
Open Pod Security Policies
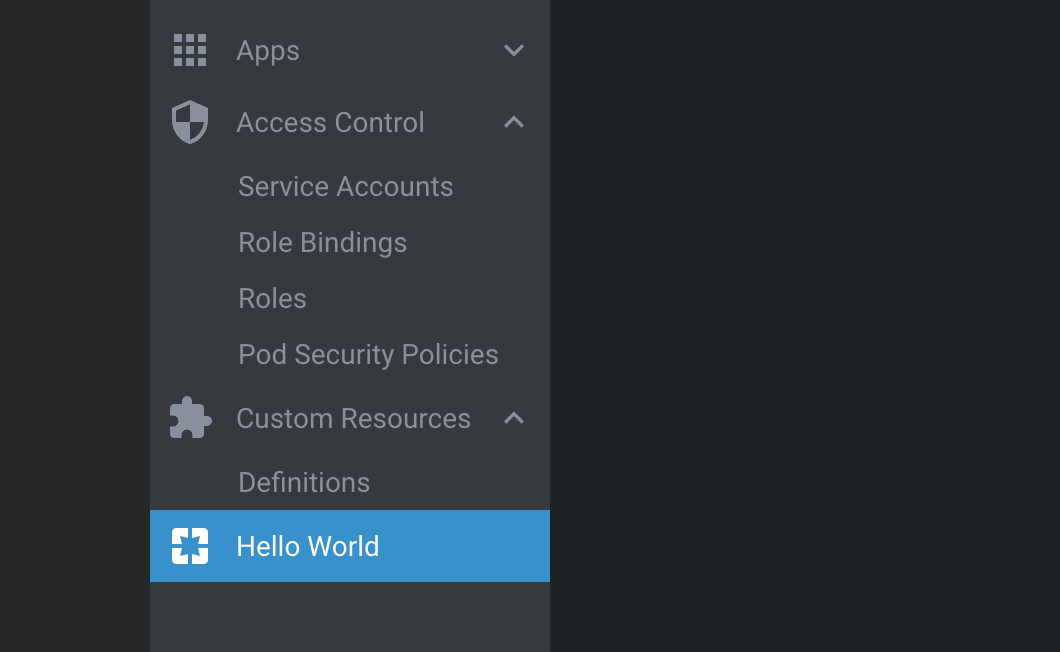[368, 354]
